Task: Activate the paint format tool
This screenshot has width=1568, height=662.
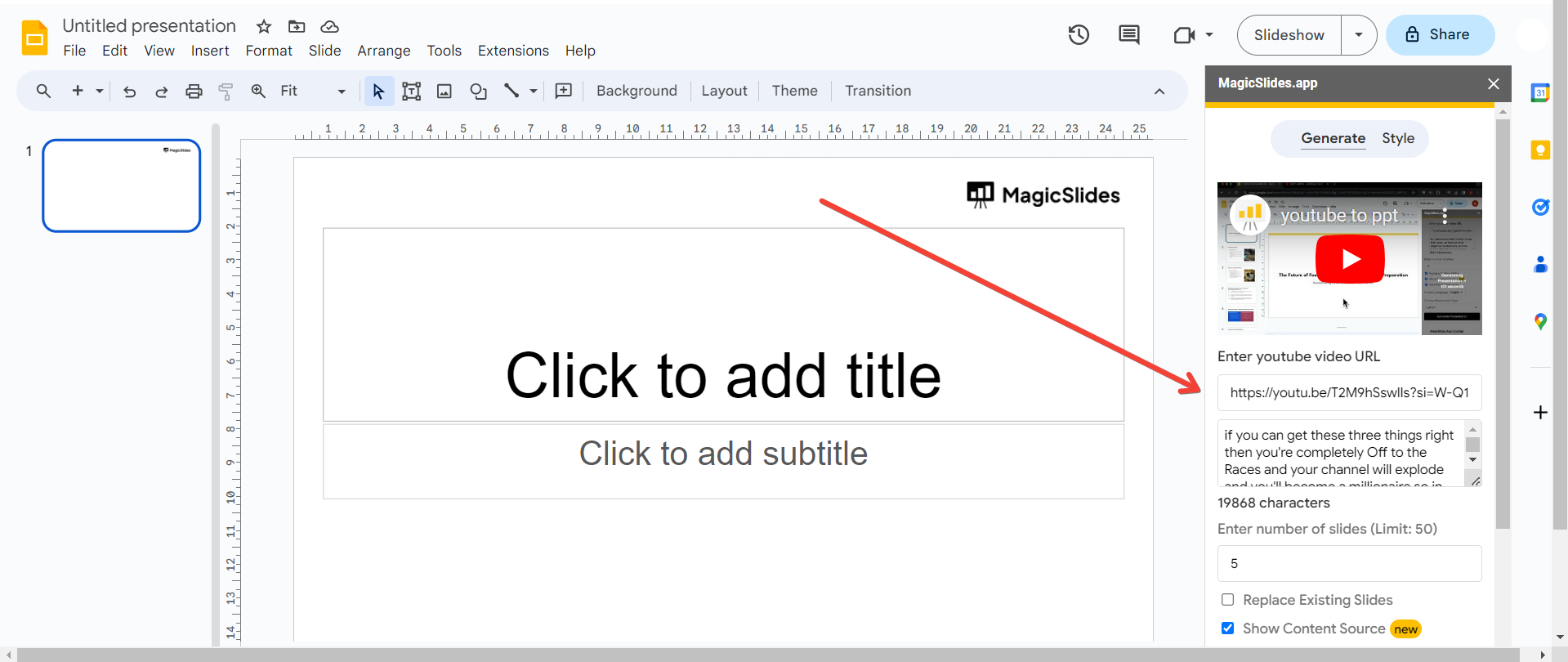Action: point(226,91)
